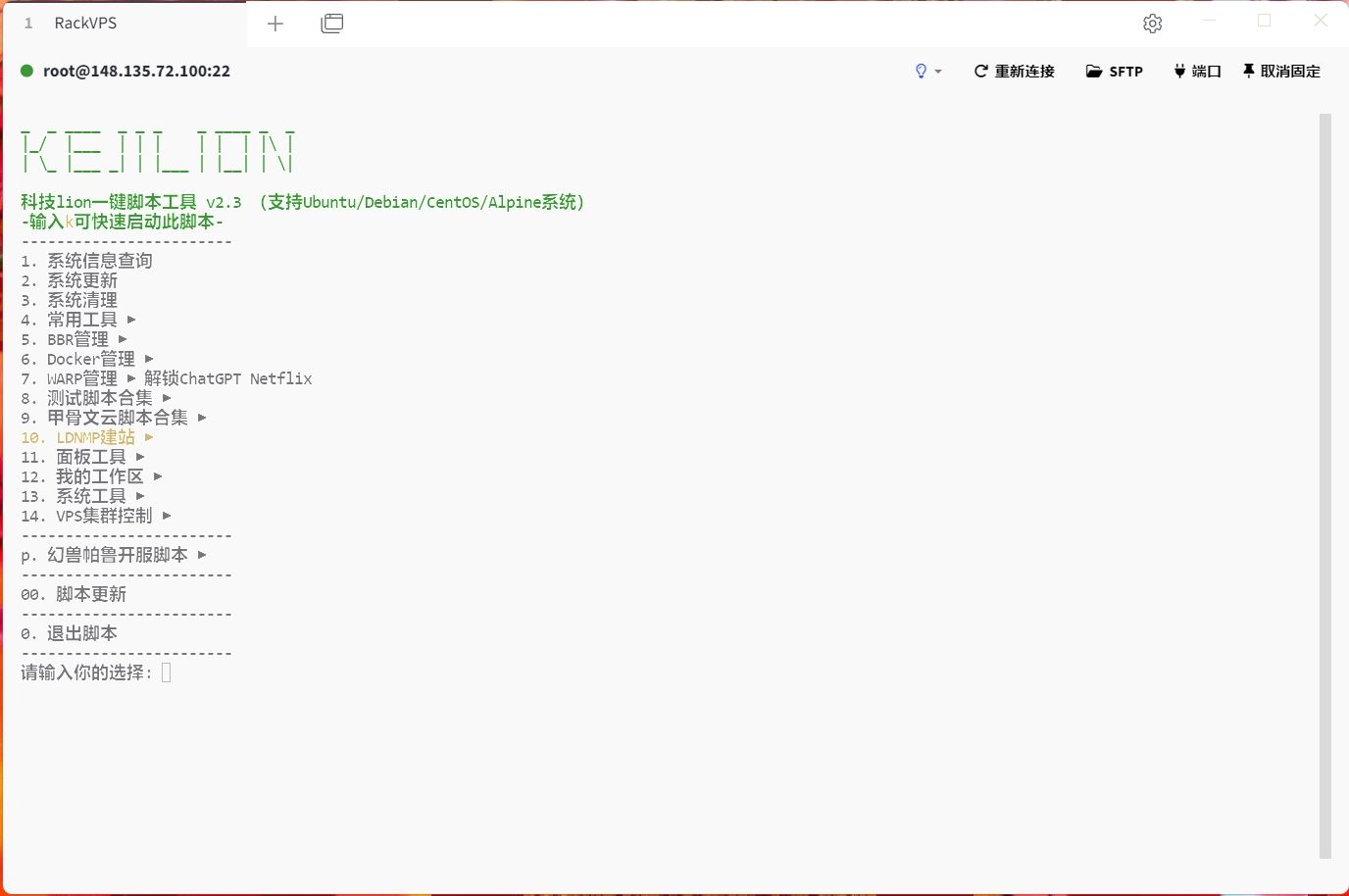
Task: Click the 科技lion一键脚本工具 v2.3 title
Action: [131, 202]
